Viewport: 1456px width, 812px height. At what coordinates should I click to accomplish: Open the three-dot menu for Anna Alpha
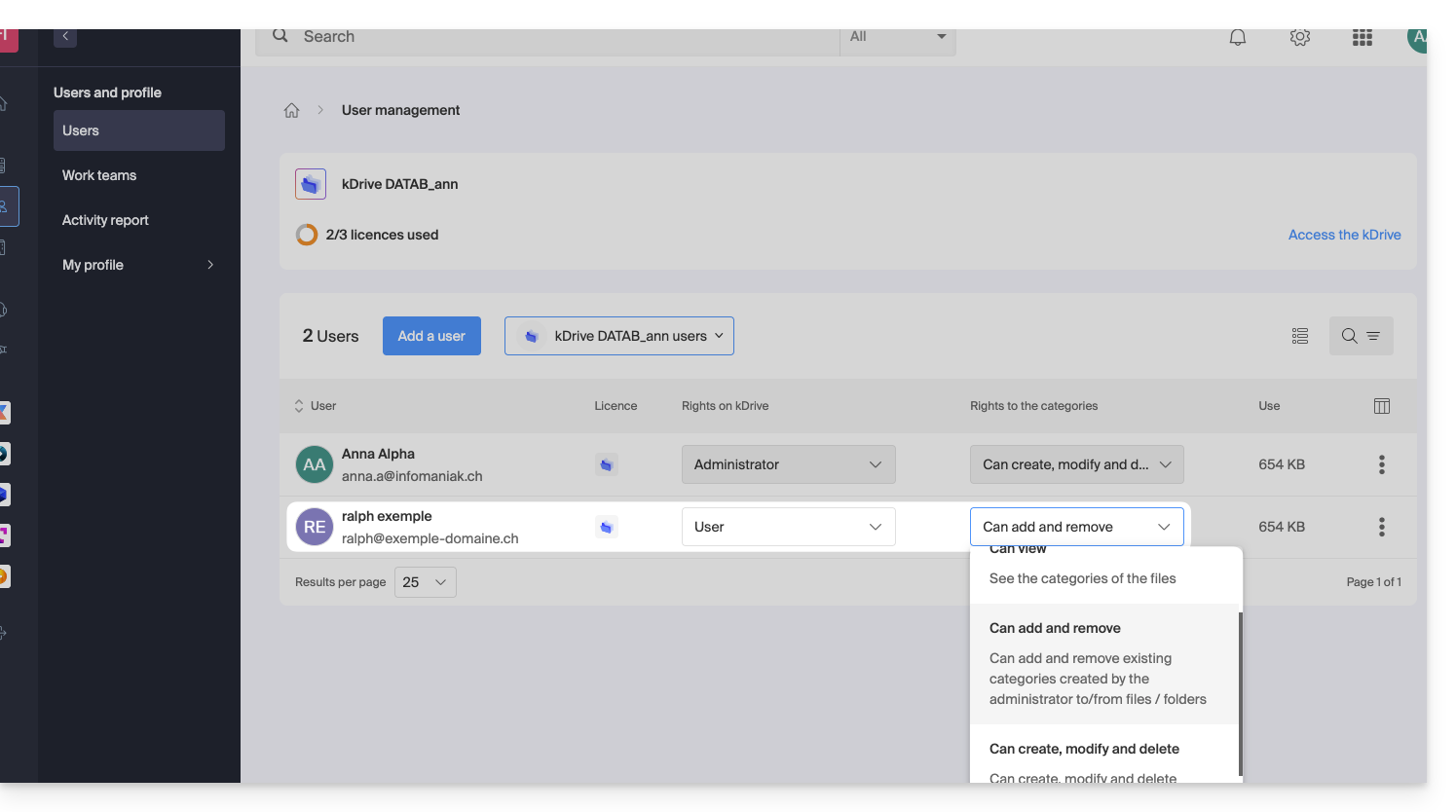point(1381,464)
